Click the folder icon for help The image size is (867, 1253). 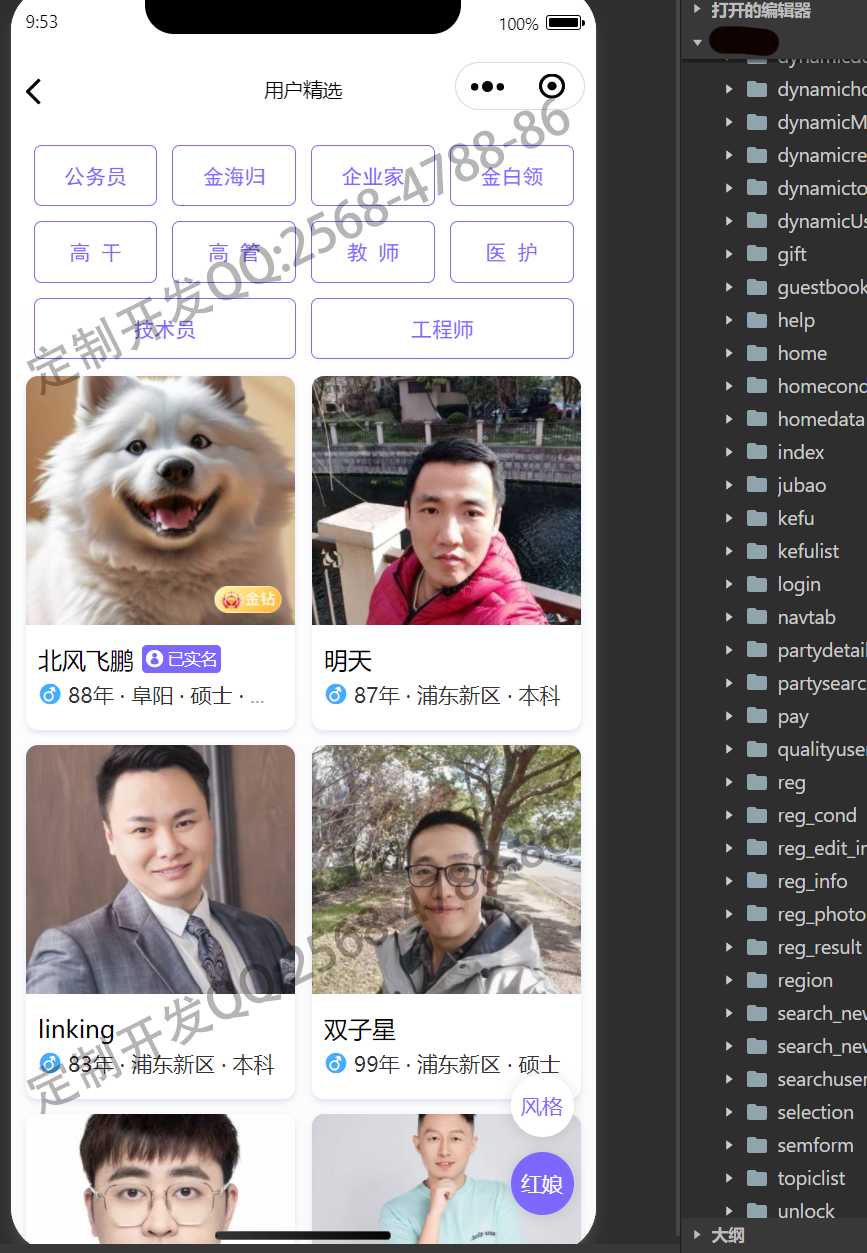[758, 320]
